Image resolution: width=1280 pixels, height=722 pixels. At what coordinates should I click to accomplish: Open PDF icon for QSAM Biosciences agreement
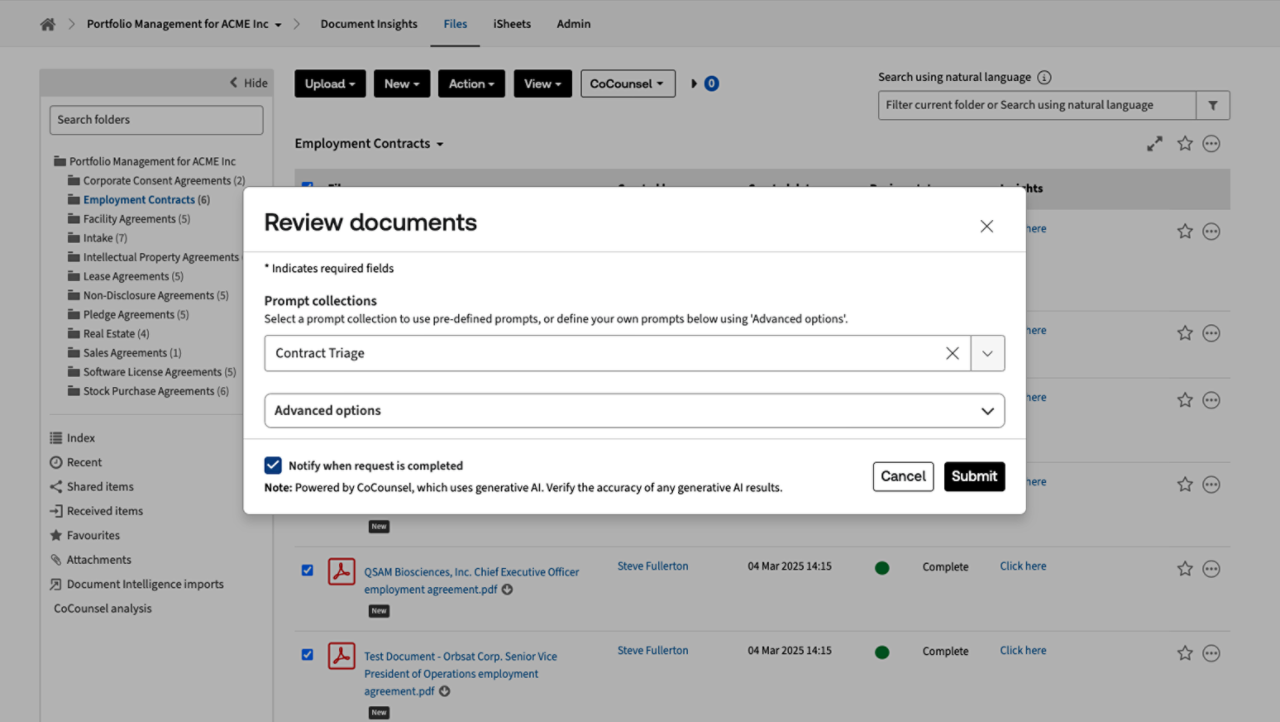click(342, 572)
